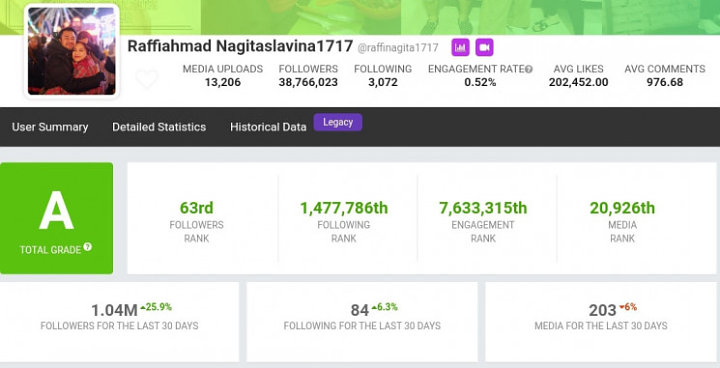Open the User Summary tab
720x368 pixels.
coord(50,127)
